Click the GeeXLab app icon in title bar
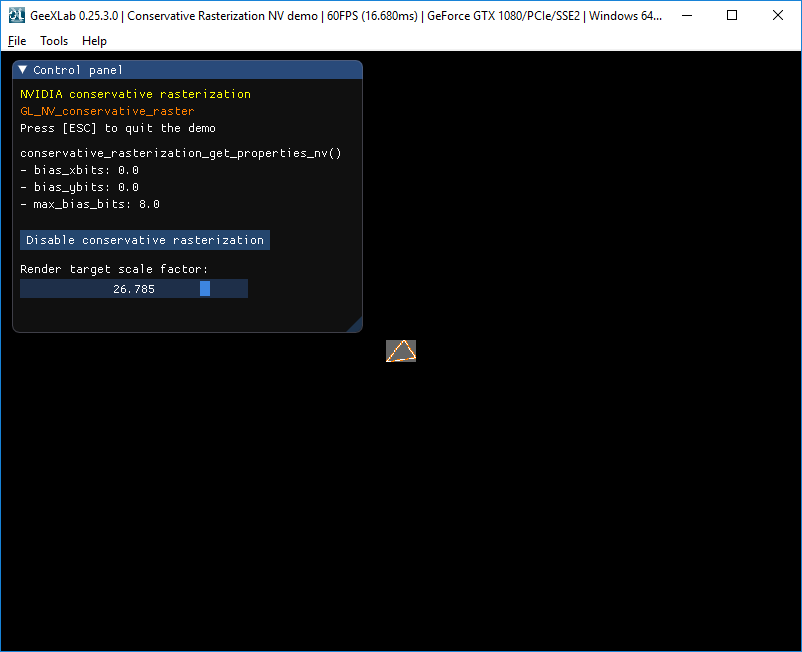Viewport: 802px width, 652px height. pyautogui.click(x=16, y=15)
